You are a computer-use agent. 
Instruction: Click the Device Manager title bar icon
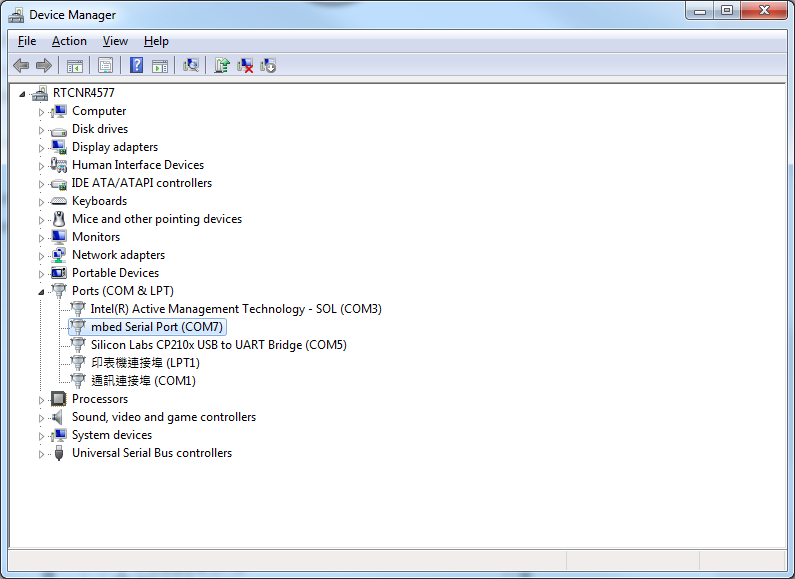click(16, 15)
